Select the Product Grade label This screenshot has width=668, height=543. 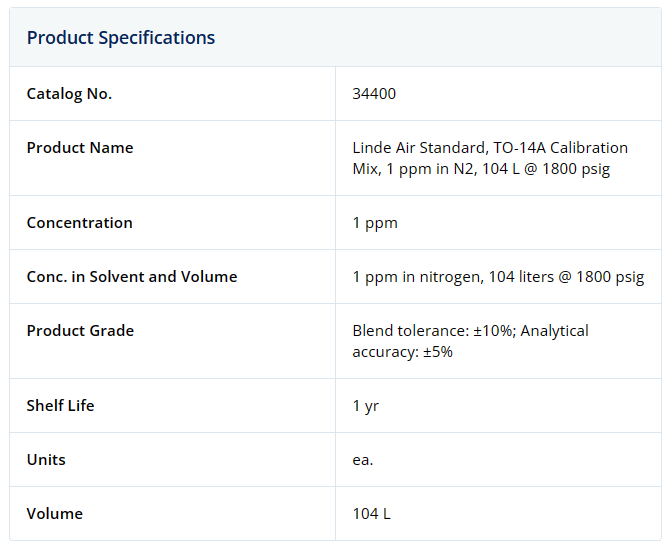coord(80,330)
